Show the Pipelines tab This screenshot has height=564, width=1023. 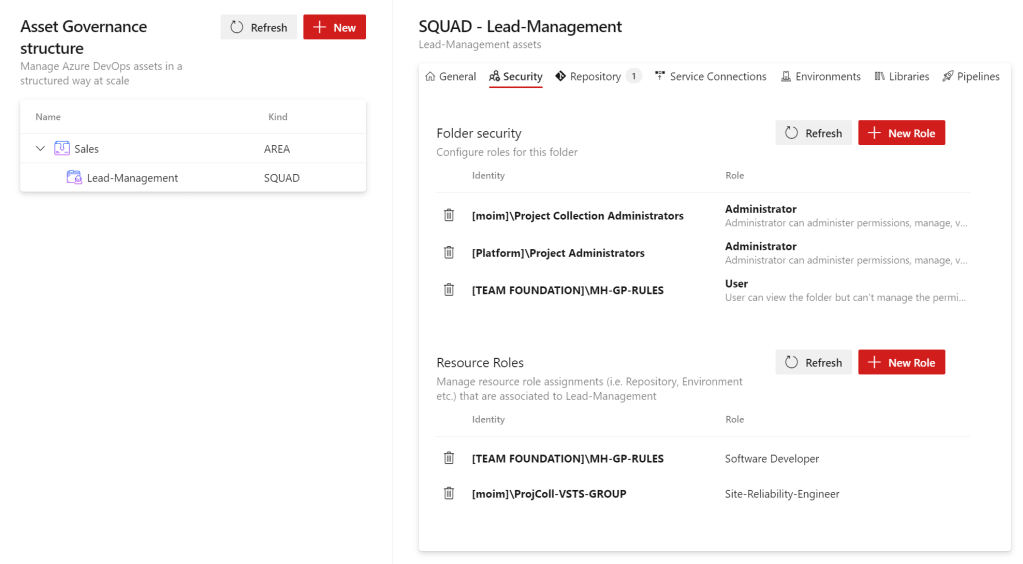(x=970, y=77)
